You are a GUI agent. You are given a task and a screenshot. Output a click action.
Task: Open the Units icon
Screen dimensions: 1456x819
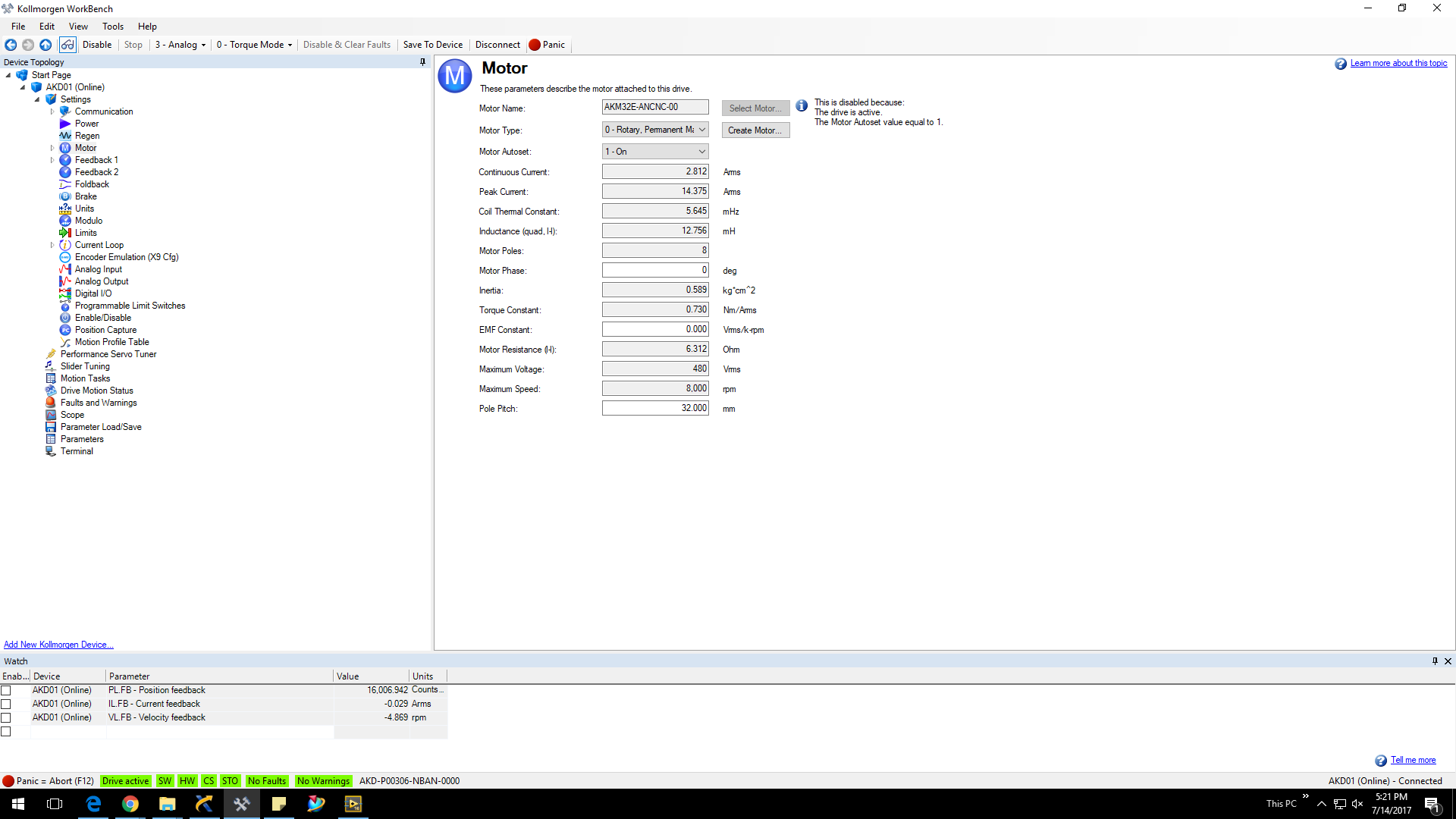tap(65, 209)
